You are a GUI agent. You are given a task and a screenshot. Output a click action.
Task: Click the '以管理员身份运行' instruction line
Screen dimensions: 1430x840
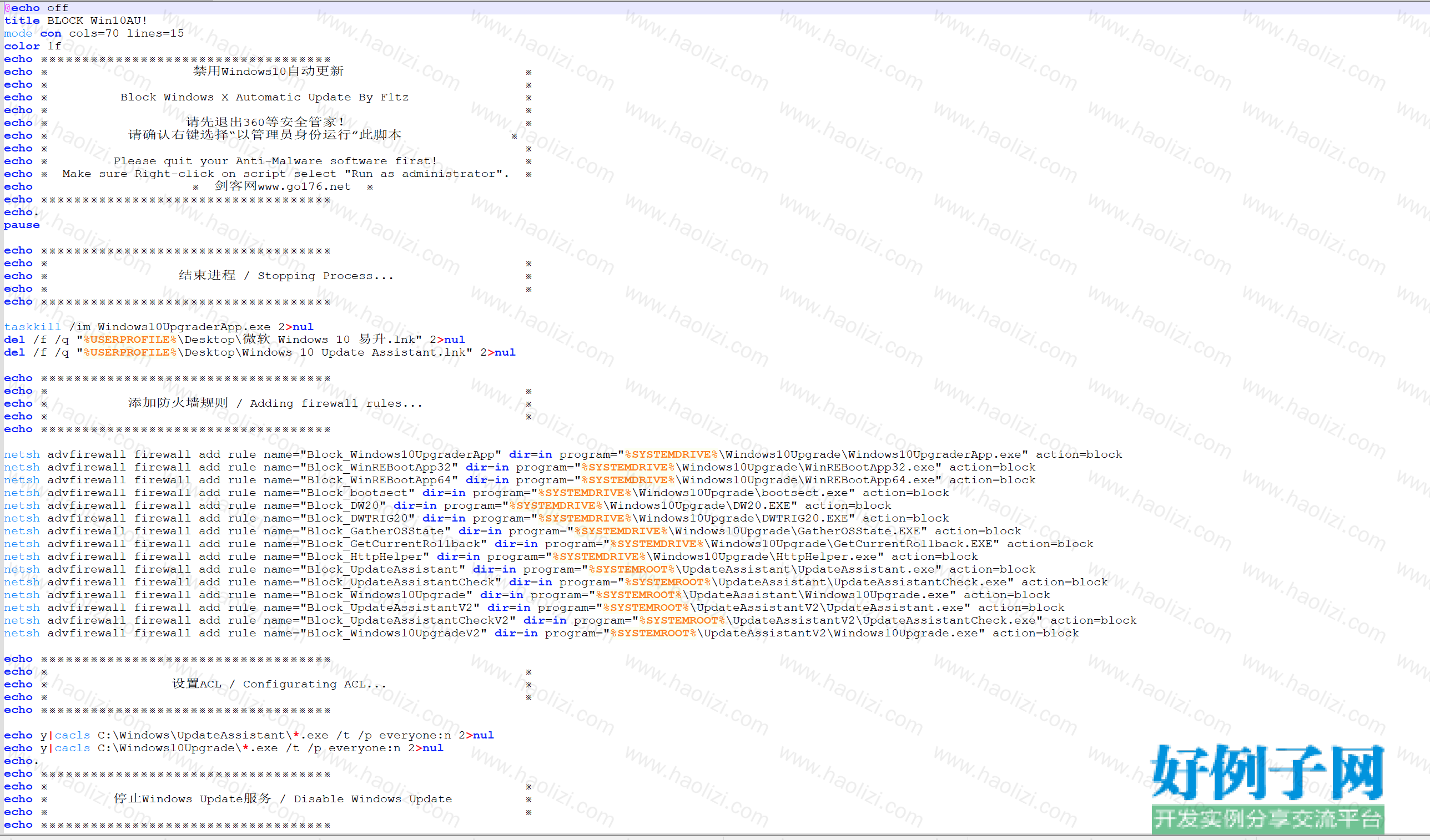click(265, 135)
